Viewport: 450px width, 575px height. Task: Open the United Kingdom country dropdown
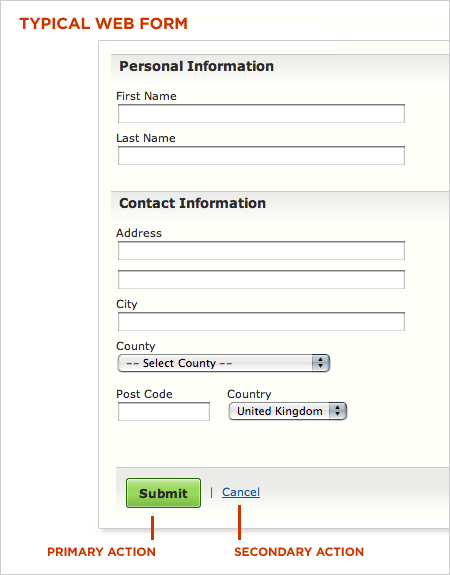click(288, 411)
